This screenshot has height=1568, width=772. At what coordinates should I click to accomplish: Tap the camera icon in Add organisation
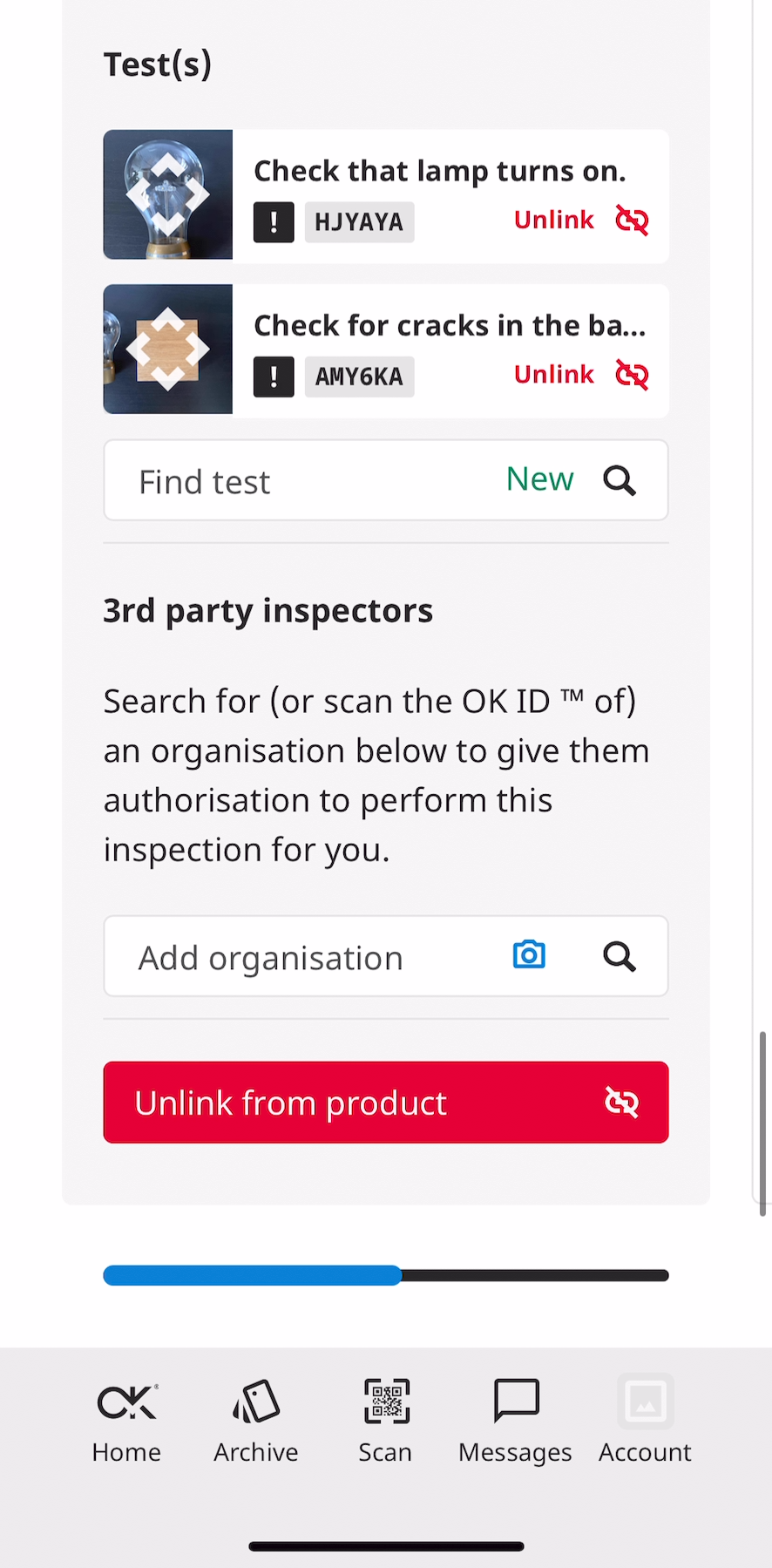pos(529,955)
